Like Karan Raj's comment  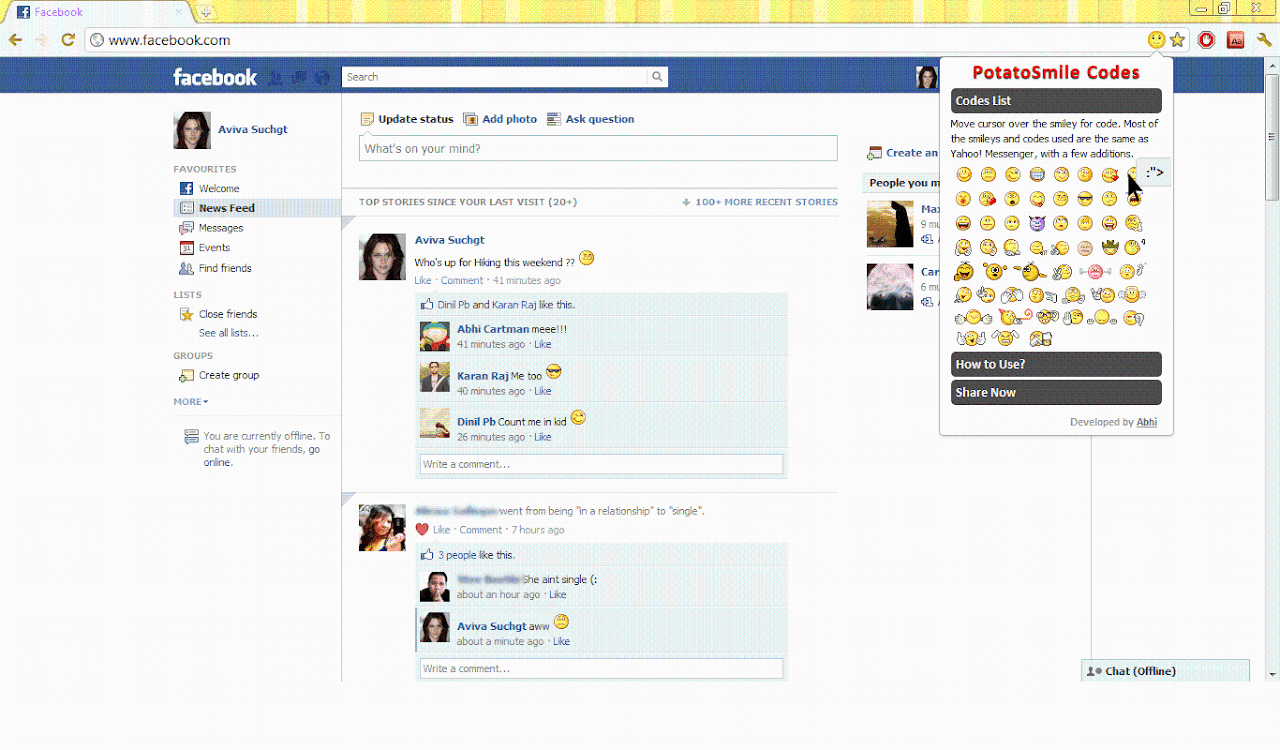click(542, 391)
